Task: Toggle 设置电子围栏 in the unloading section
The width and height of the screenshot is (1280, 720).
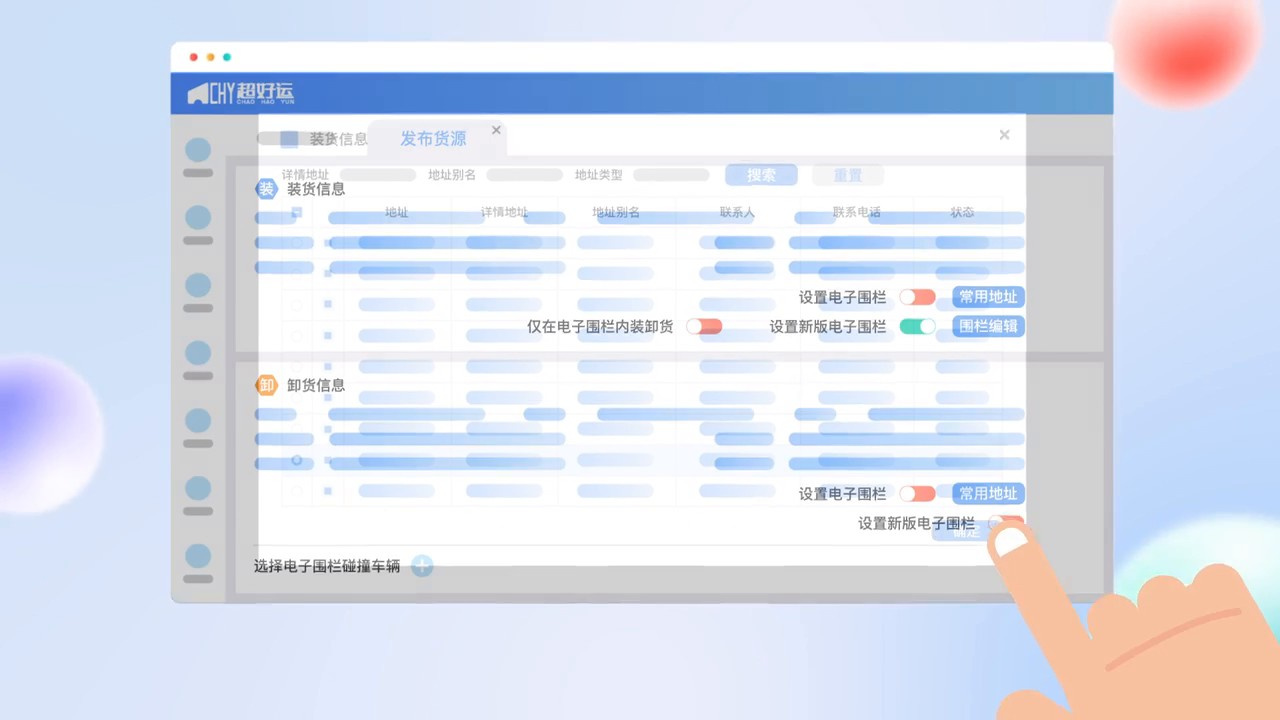Action: (917, 493)
